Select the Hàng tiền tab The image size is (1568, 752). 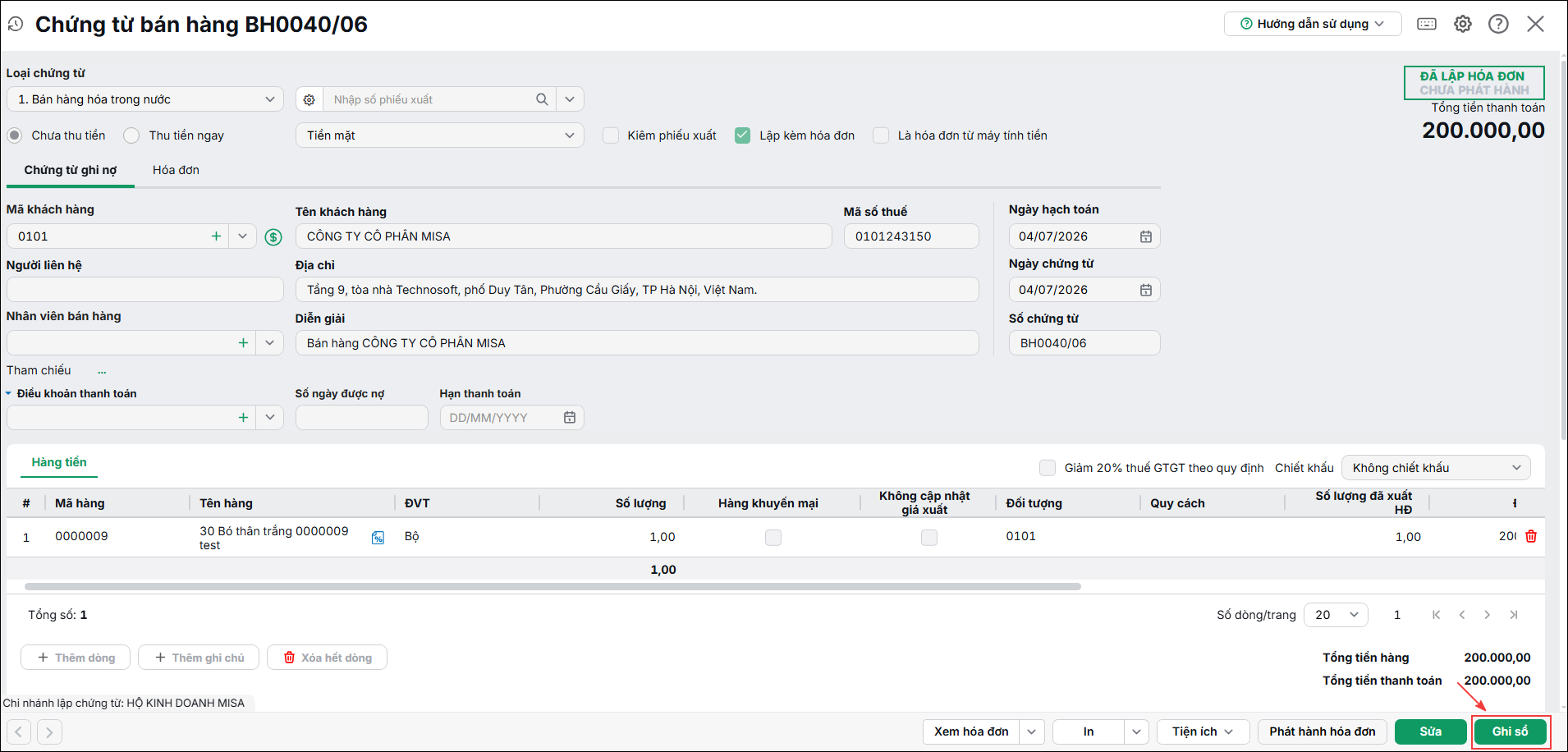click(x=59, y=463)
